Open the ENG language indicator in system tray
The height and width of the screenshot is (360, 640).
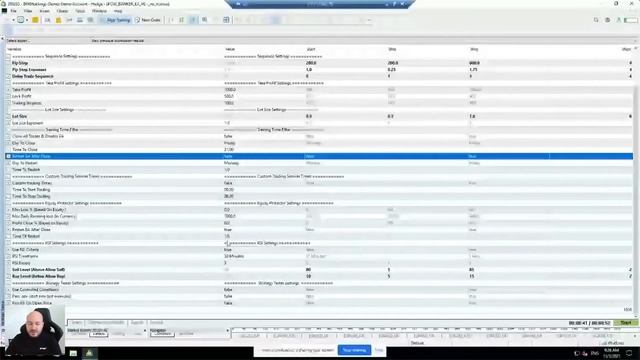(x=595, y=353)
